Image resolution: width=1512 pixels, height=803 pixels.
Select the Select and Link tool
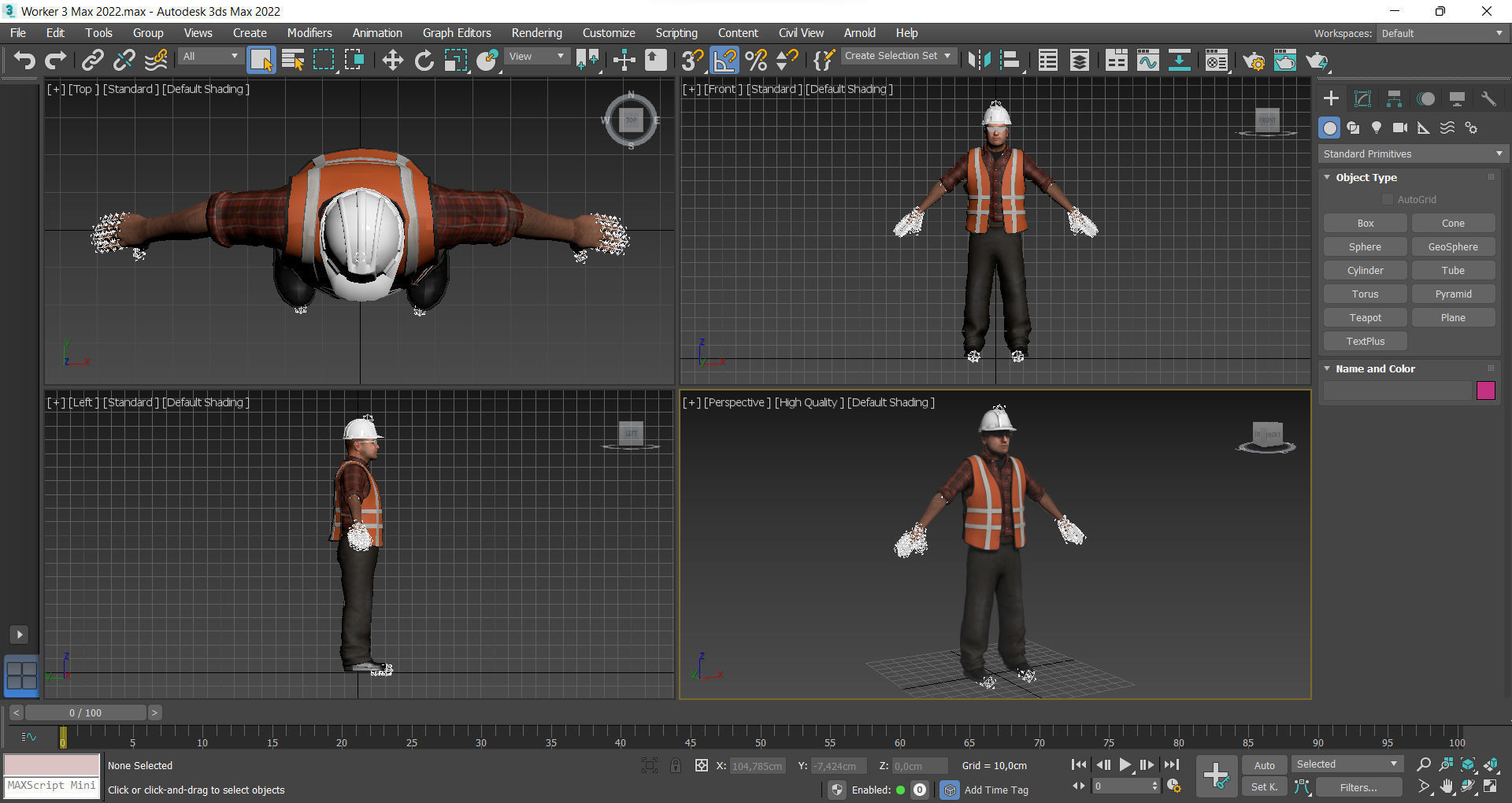(93, 61)
